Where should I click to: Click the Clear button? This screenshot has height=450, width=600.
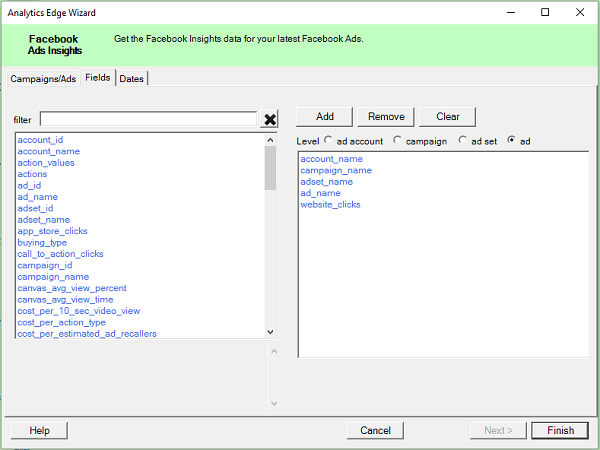pos(448,117)
